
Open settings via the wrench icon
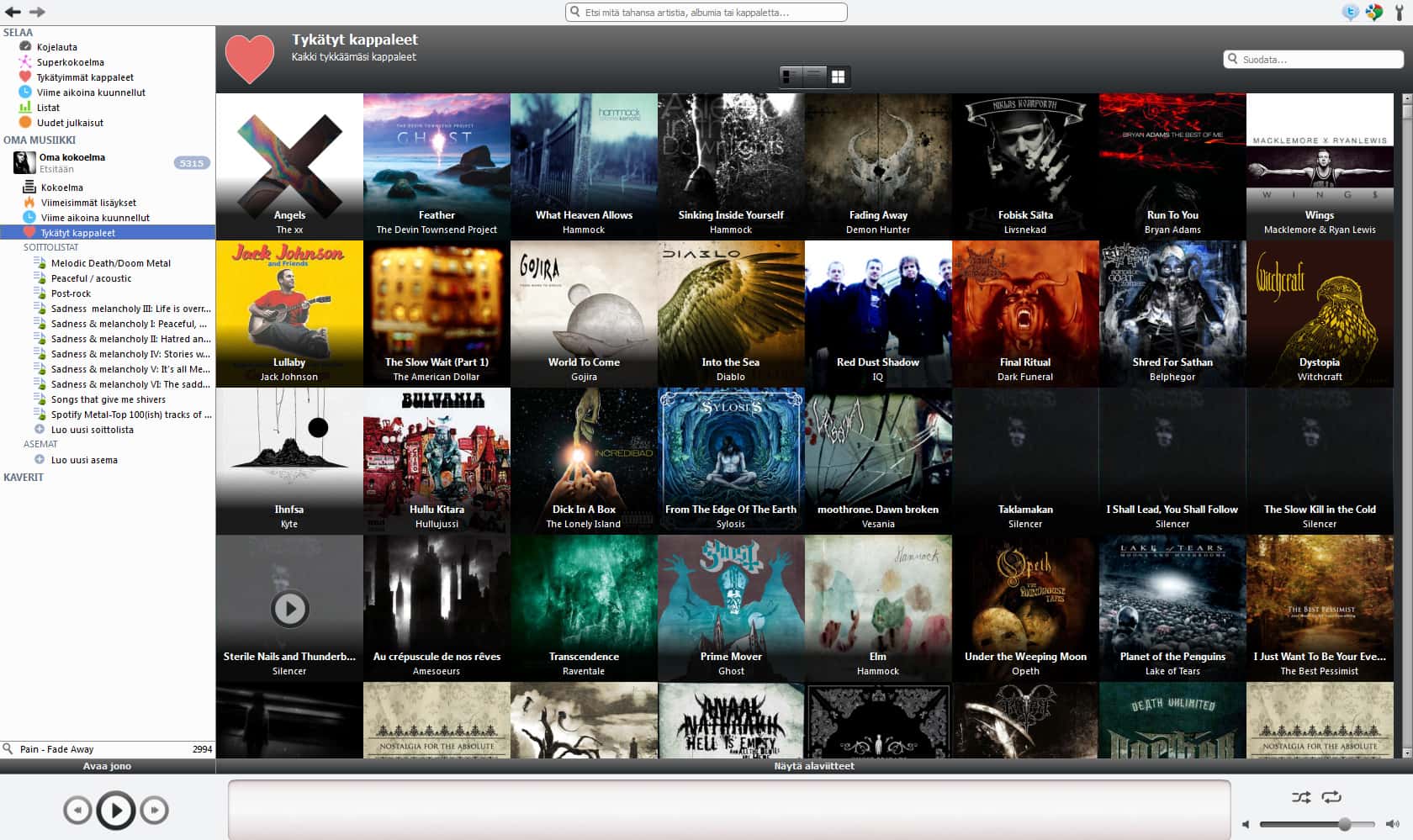coord(1400,12)
